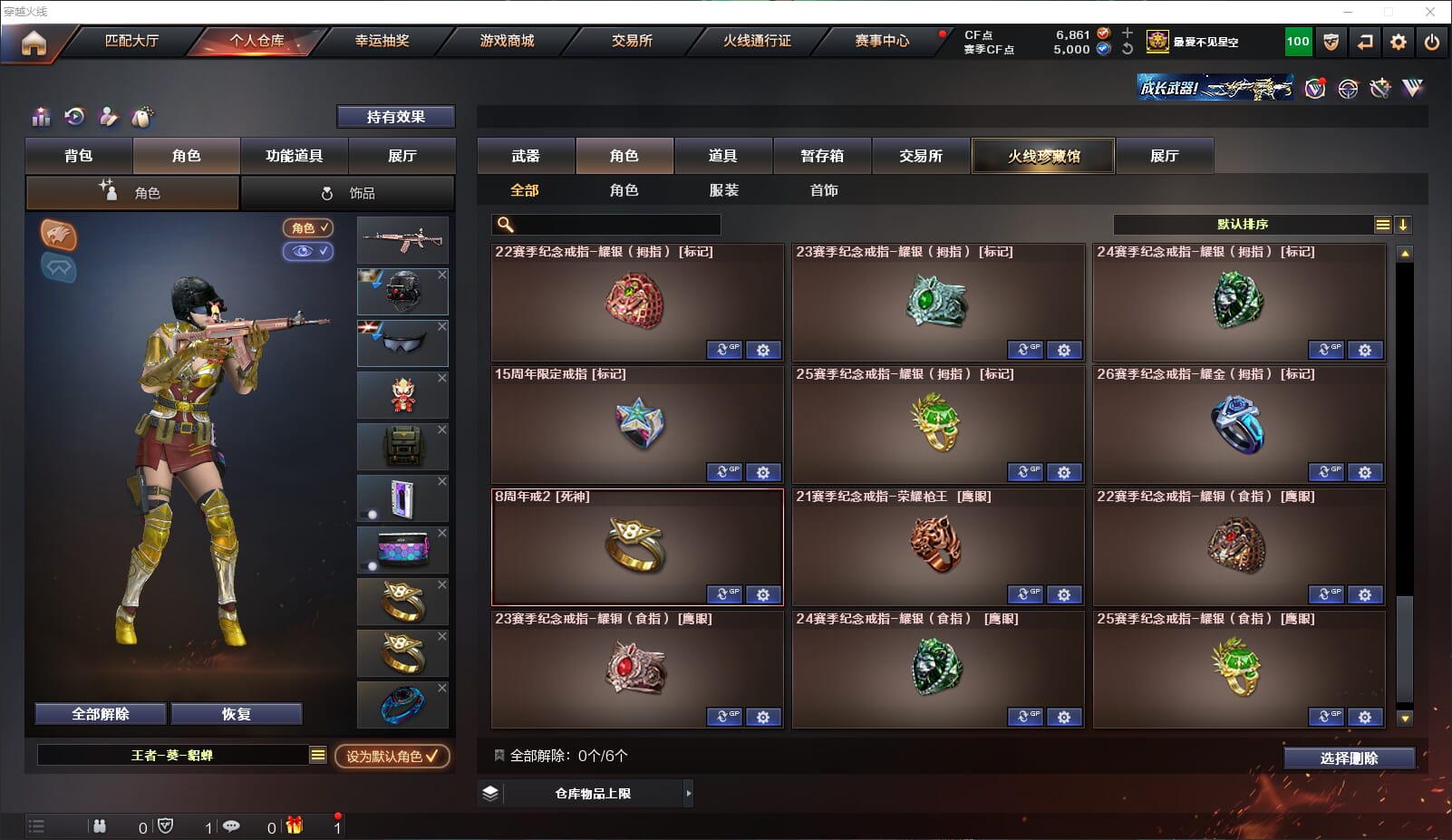Select the 首饰 sub-tab
The width and height of the screenshot is (1452, 840).
coord(824,190)
